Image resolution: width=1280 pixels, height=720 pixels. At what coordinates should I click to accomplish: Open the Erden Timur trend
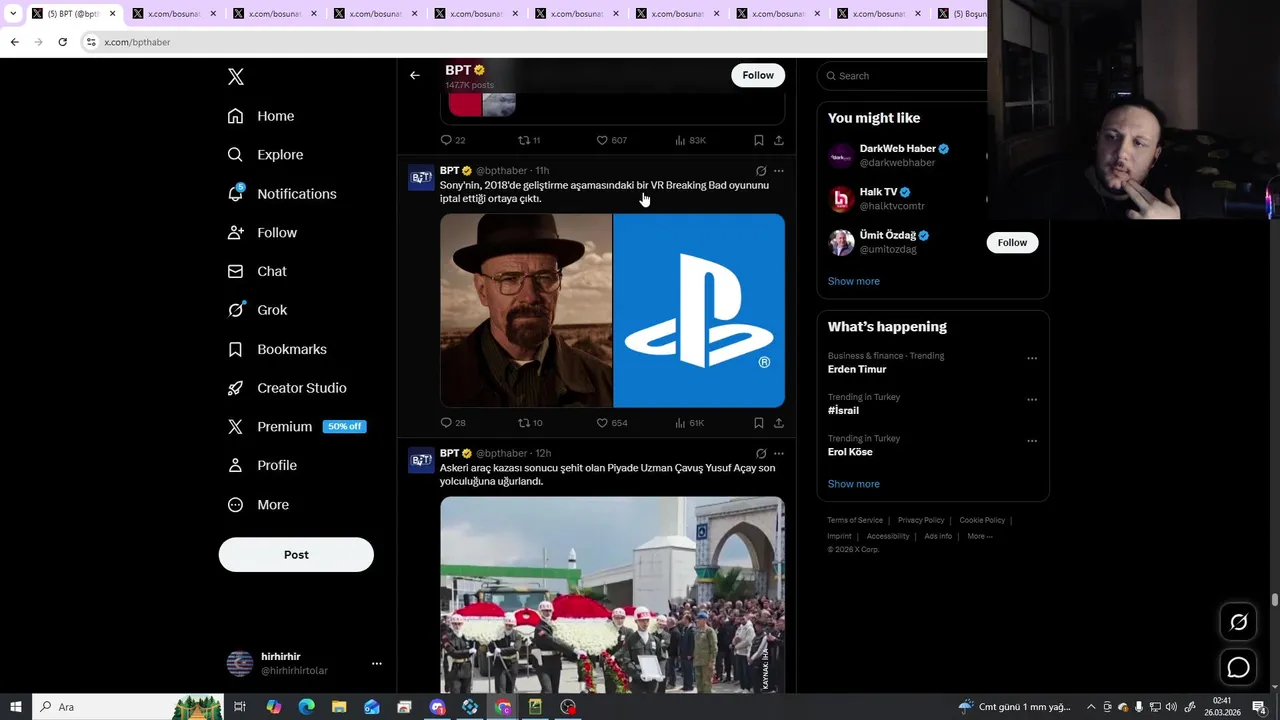click(857, 370)
